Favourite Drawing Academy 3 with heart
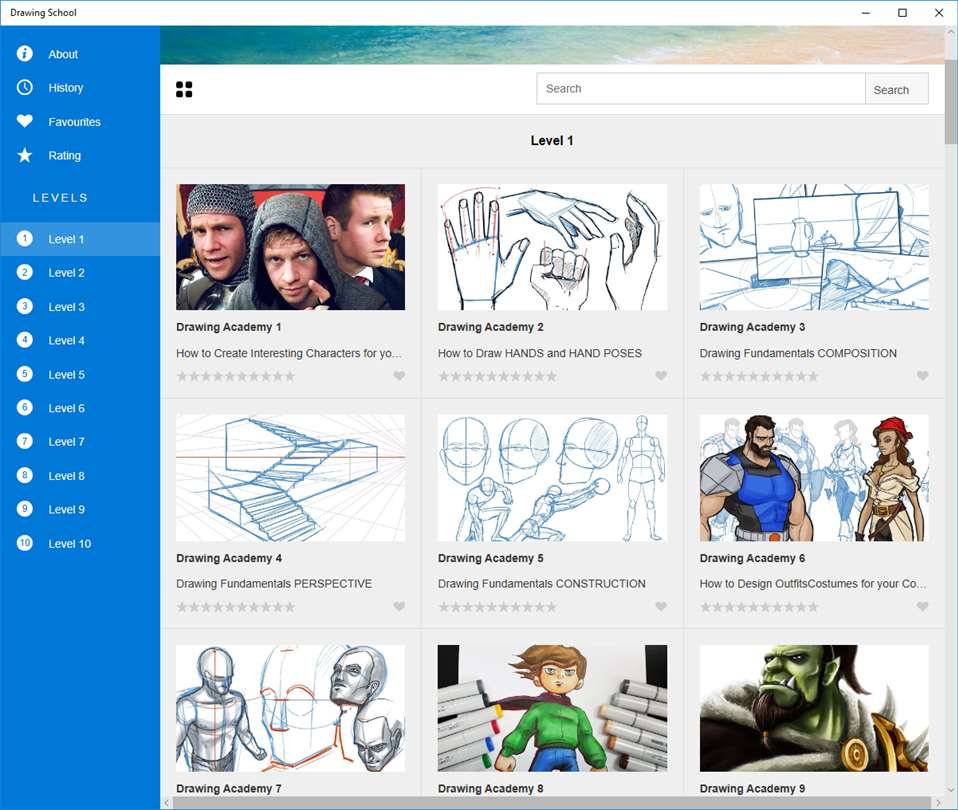Screen dimensions: 958x810 [x=923, y=376]
